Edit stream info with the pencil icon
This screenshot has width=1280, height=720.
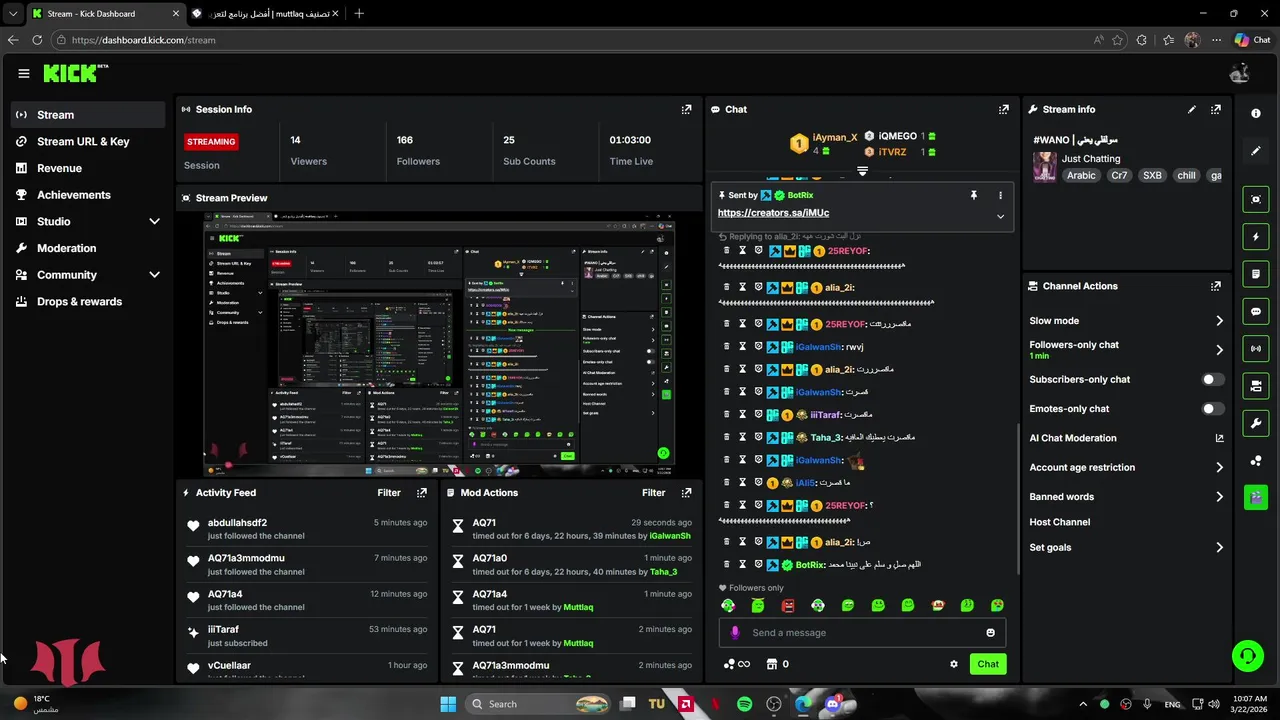point(1191,109)
